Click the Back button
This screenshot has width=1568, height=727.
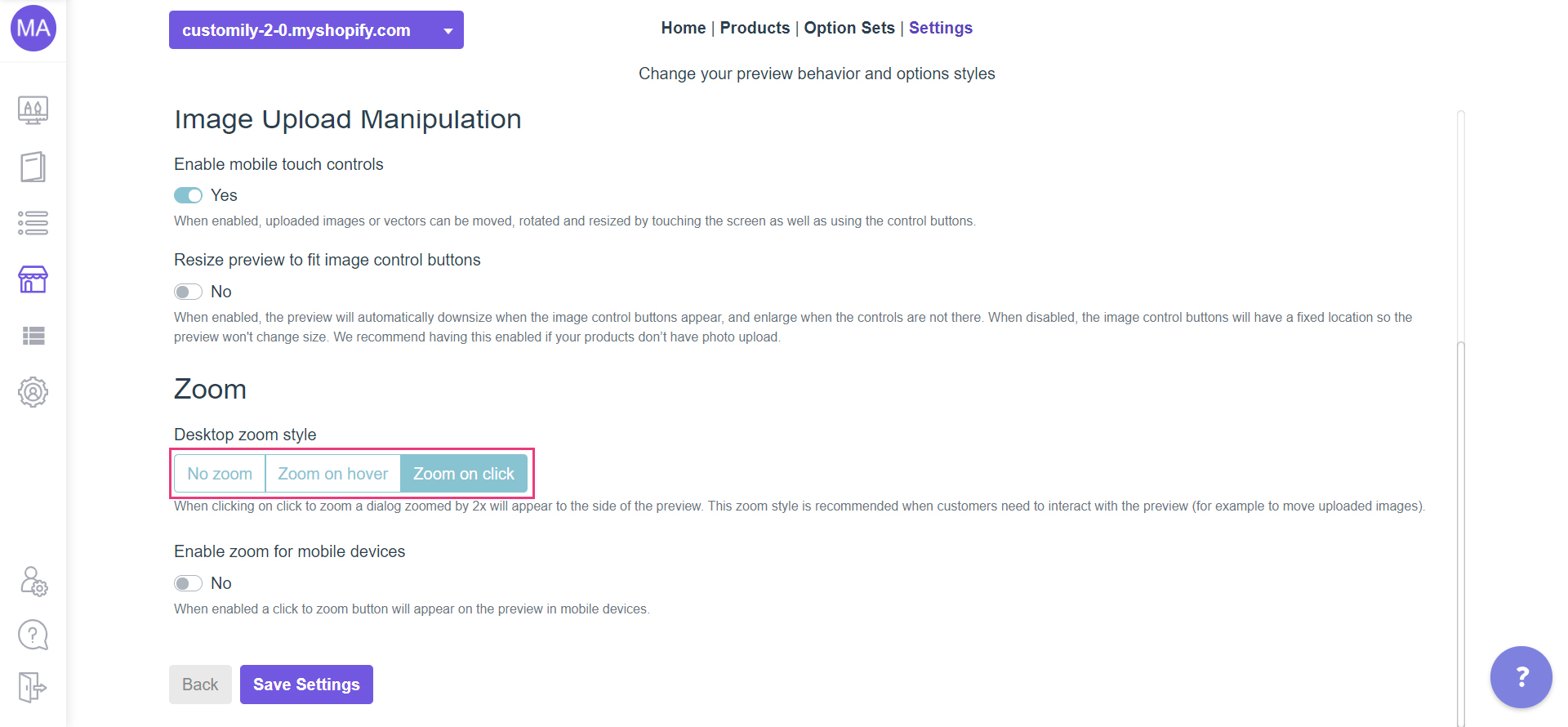tap(200, 685)
